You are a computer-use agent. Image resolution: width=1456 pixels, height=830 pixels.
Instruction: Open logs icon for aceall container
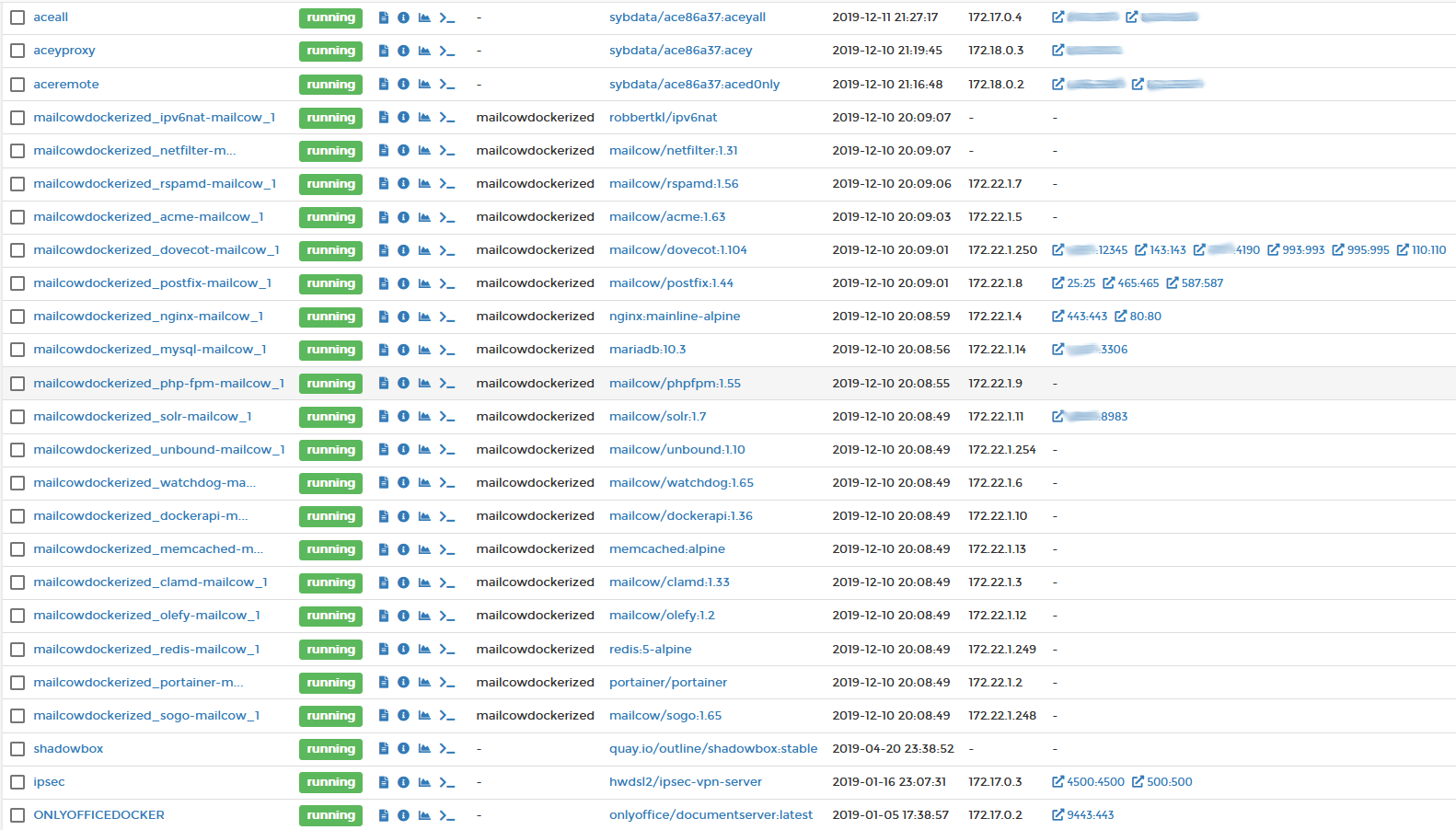tap(384, 17)
